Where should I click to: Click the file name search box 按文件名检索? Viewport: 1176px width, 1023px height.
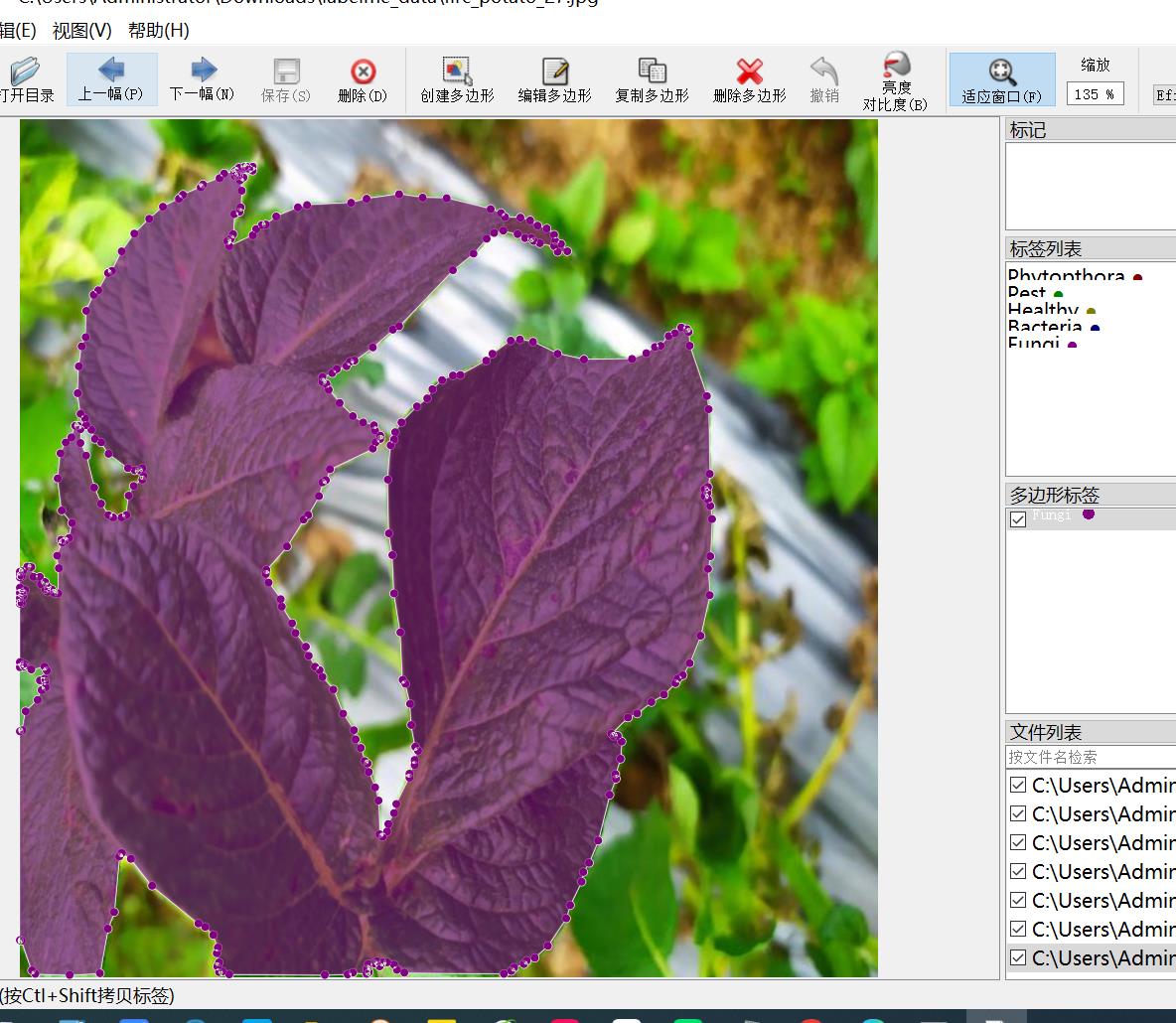coord(1090,757)
